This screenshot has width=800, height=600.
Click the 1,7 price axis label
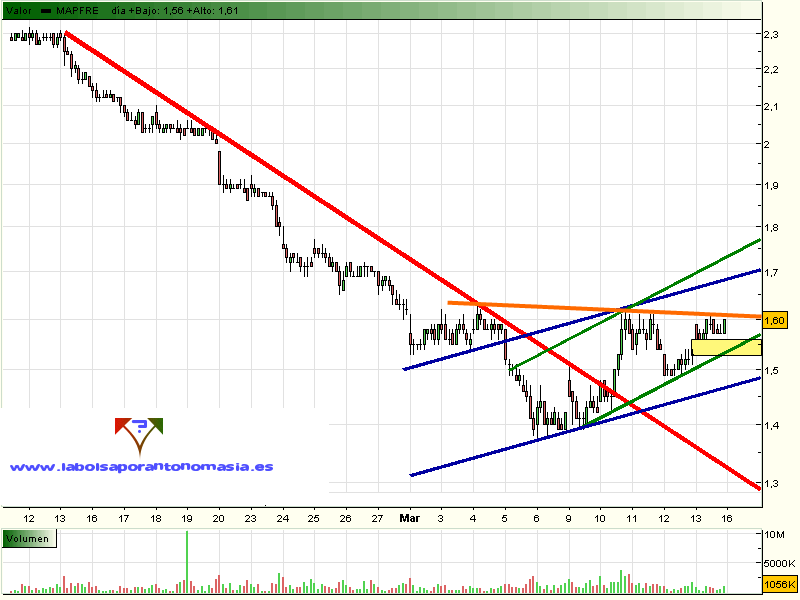click(x=770, y=272)
